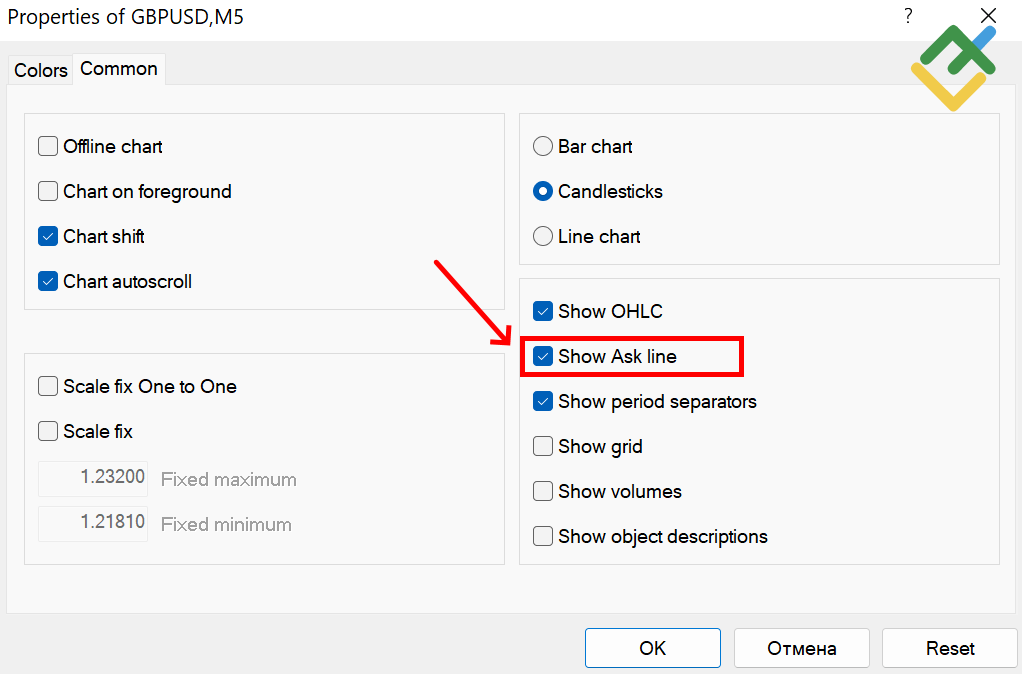
Task: Disable Chart autoscroll
Action: [48, 282]
